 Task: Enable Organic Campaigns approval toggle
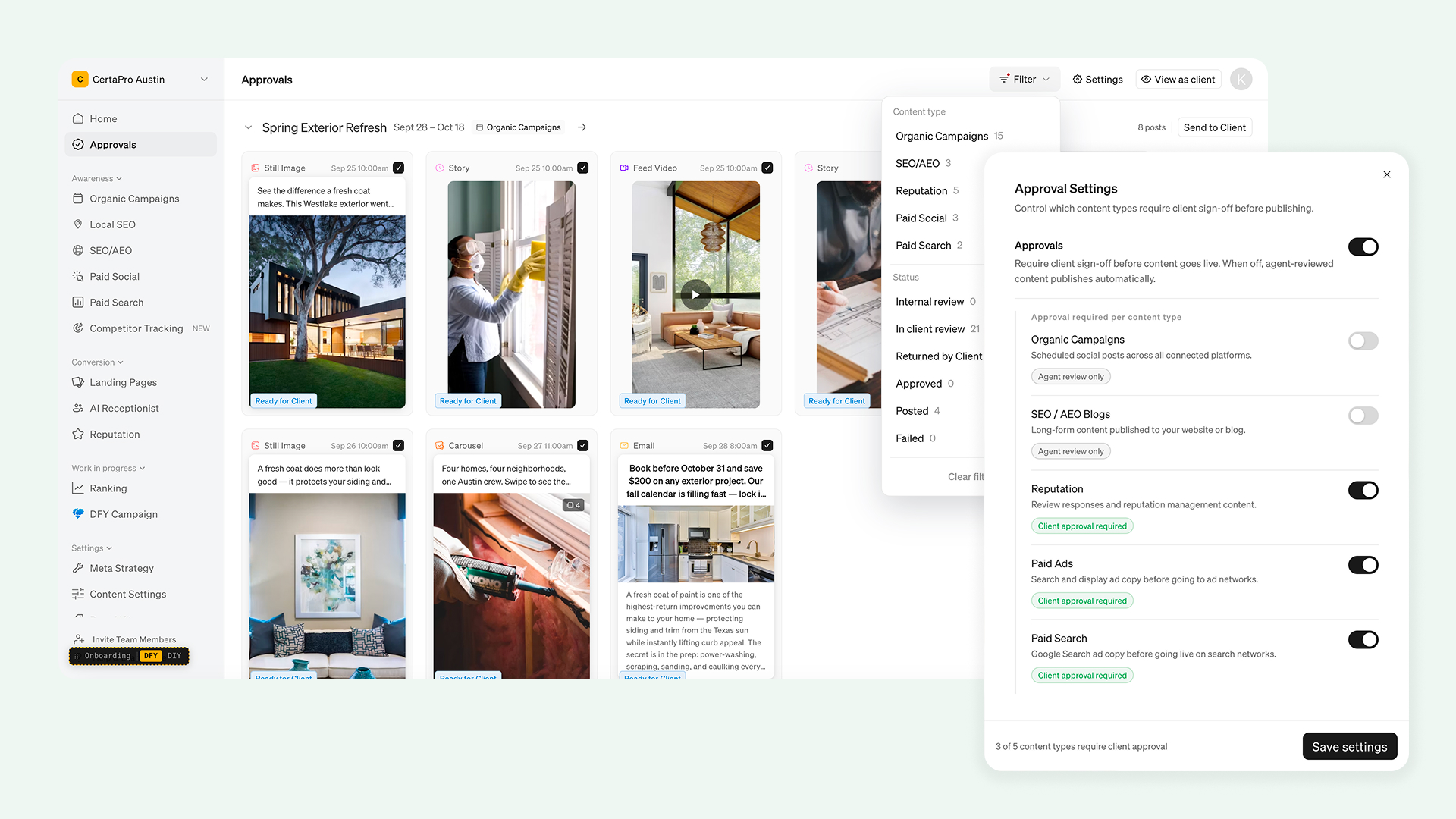point(1363,340)
